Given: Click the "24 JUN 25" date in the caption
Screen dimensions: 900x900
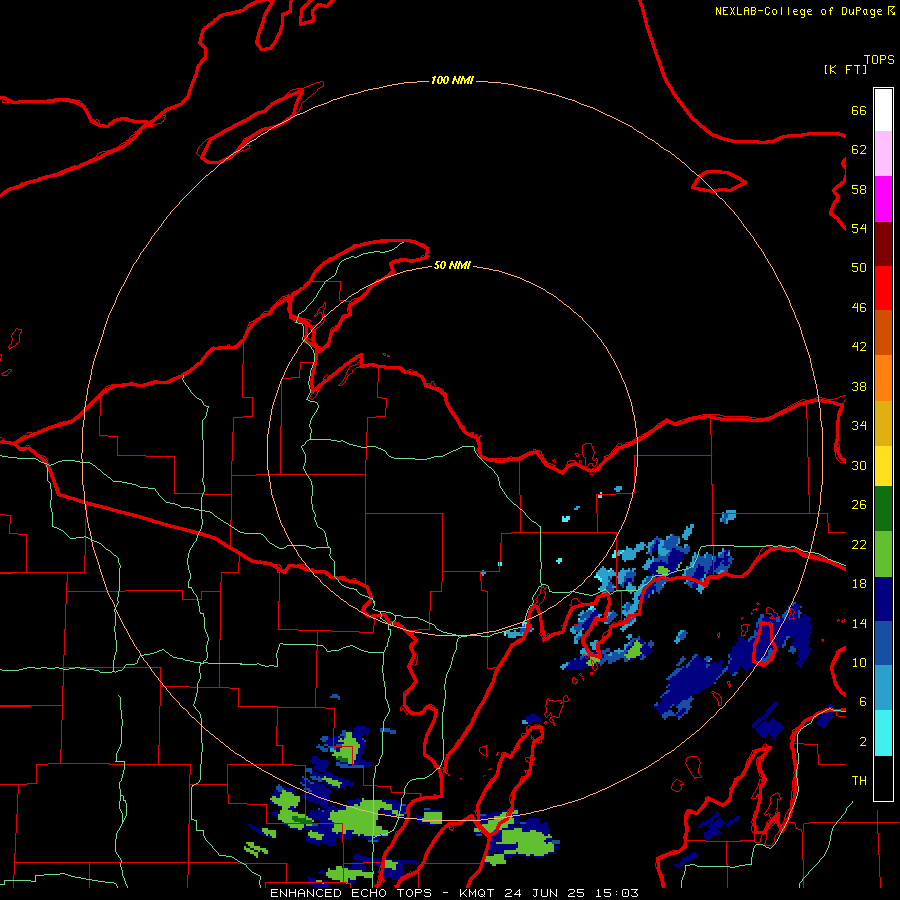Looking at the screenshot, I should click(x=544, y=893).
